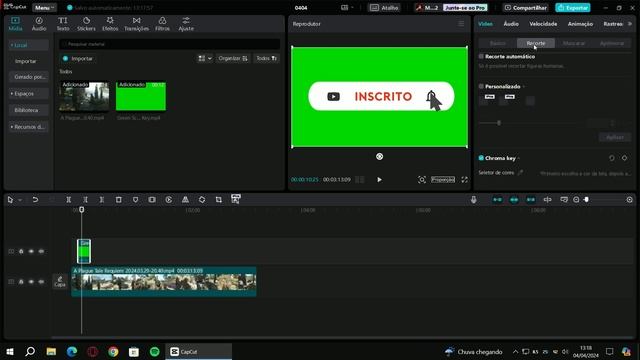The width and height of the screenshot is (640, 360).
Task: Click the Junte-se ao Pro button
Action: pyautogui.click(x=465, y=8)
